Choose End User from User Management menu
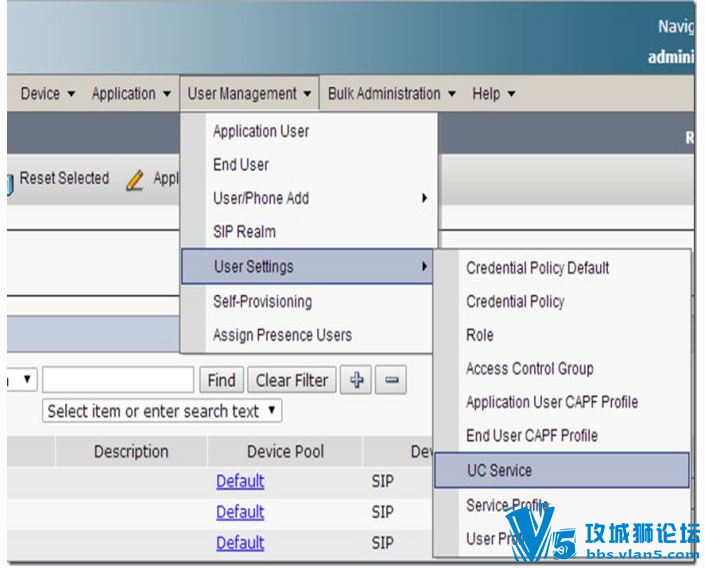This screenshot has width=705, height=568. 241,165
